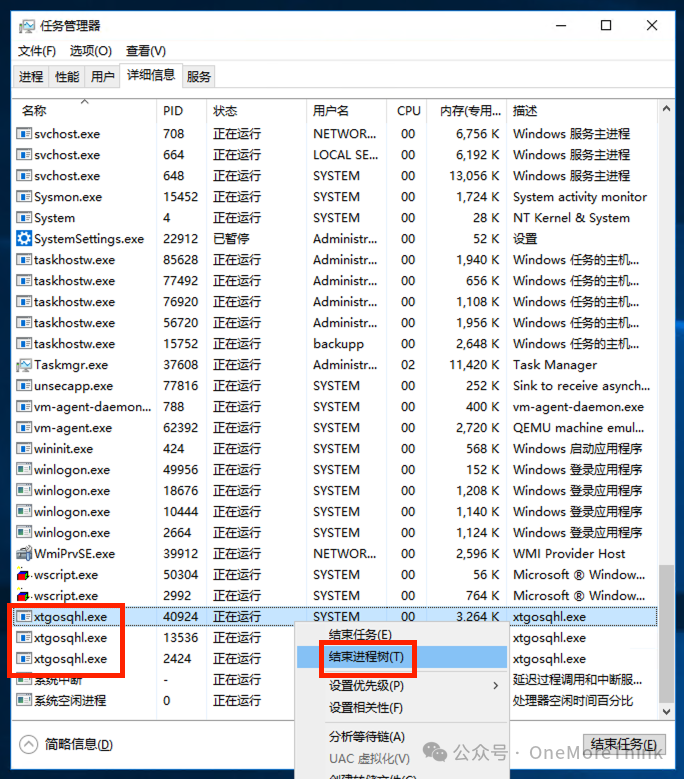684x779 pixels.
Task: Click the scrollbar up arrow
Action: (666, 108)
